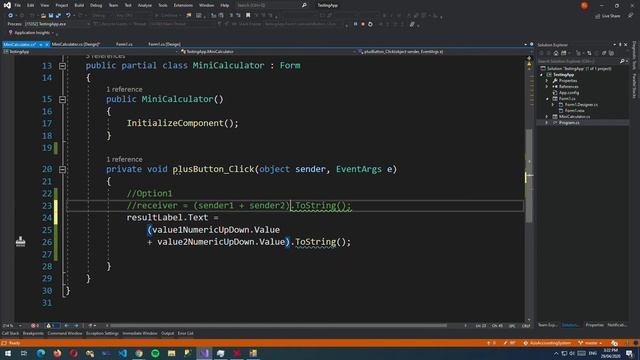The image size is (640, 360).
Task: Collapse the MiniCalculator class at line 13
Action: [x=62, y=66]
